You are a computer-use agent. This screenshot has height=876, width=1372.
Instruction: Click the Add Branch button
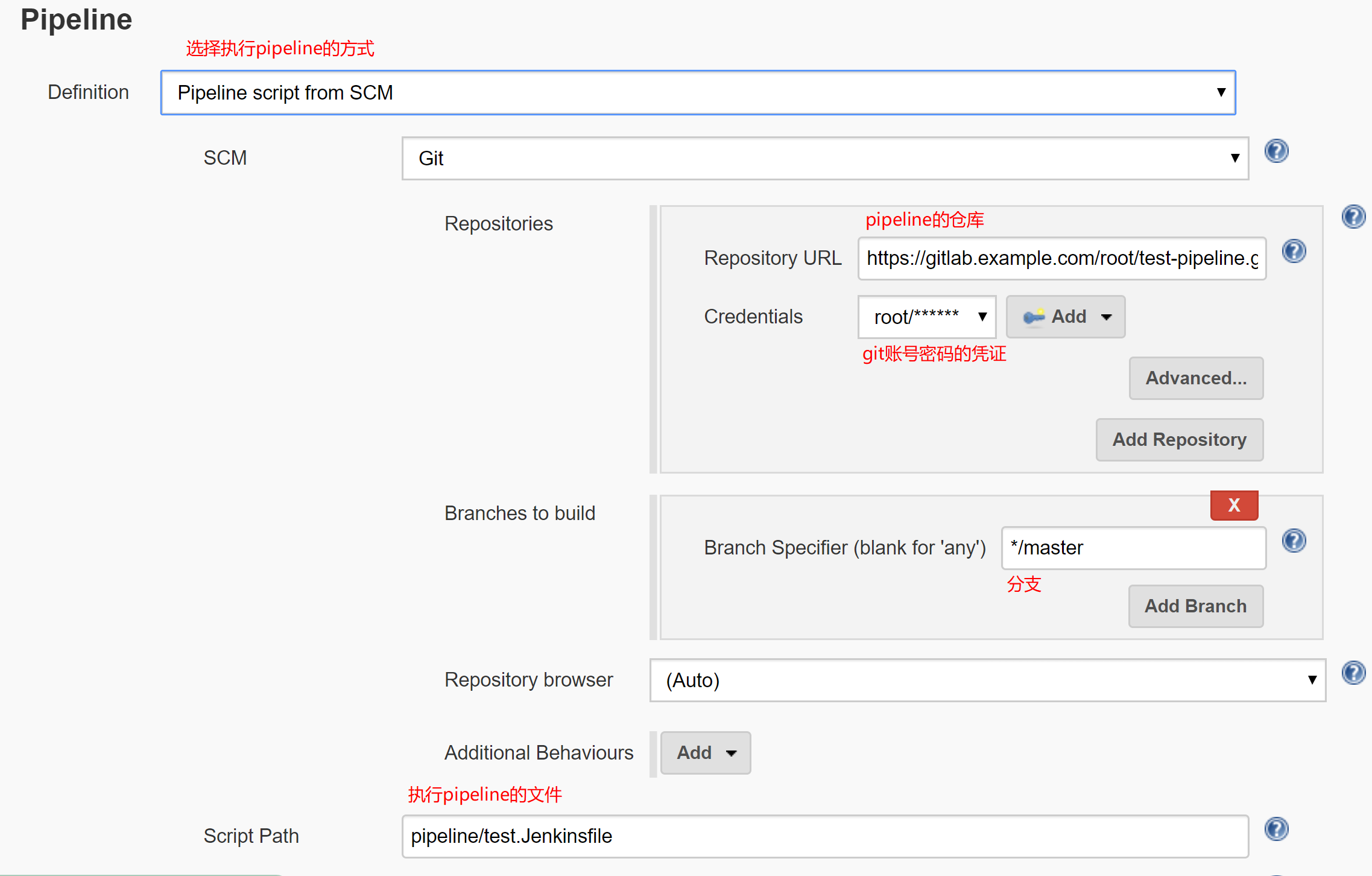point(1195,606)
